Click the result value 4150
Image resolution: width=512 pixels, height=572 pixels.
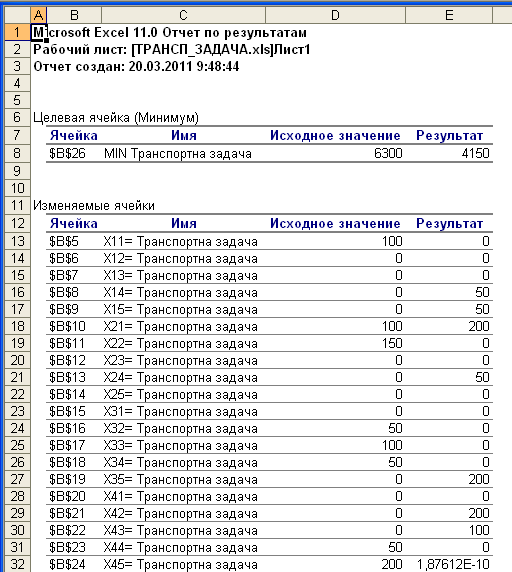point(475,154)
